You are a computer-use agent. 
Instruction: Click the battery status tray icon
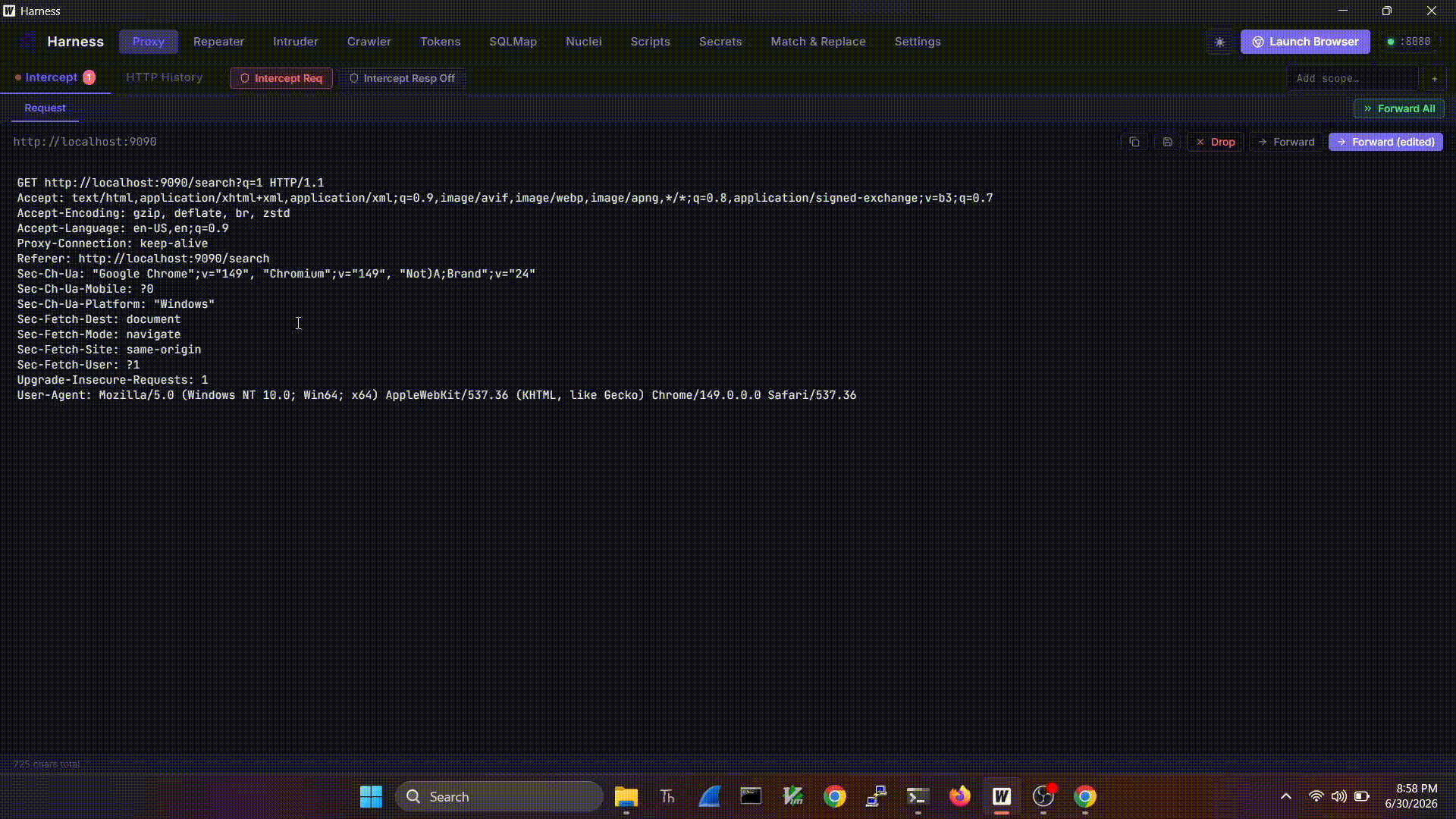[1362, 796]
